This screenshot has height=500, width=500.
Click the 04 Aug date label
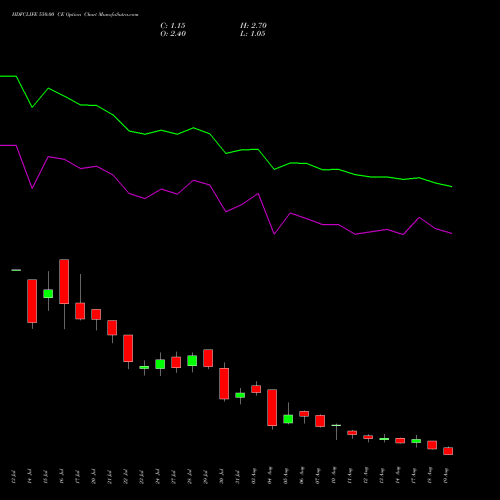click(x=270, y=476)
